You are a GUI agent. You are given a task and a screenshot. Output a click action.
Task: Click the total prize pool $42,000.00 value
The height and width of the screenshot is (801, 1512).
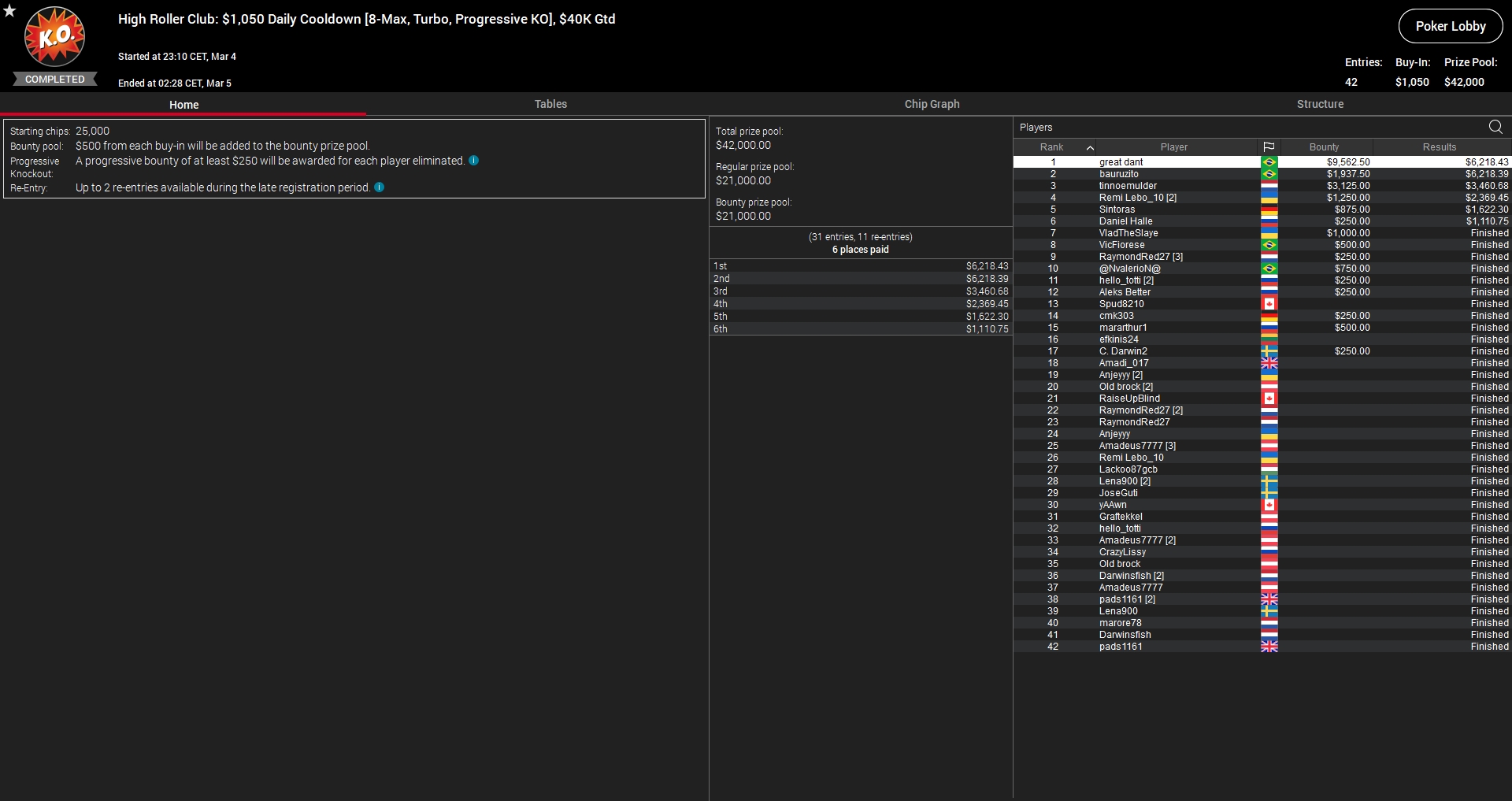point(743,145)
